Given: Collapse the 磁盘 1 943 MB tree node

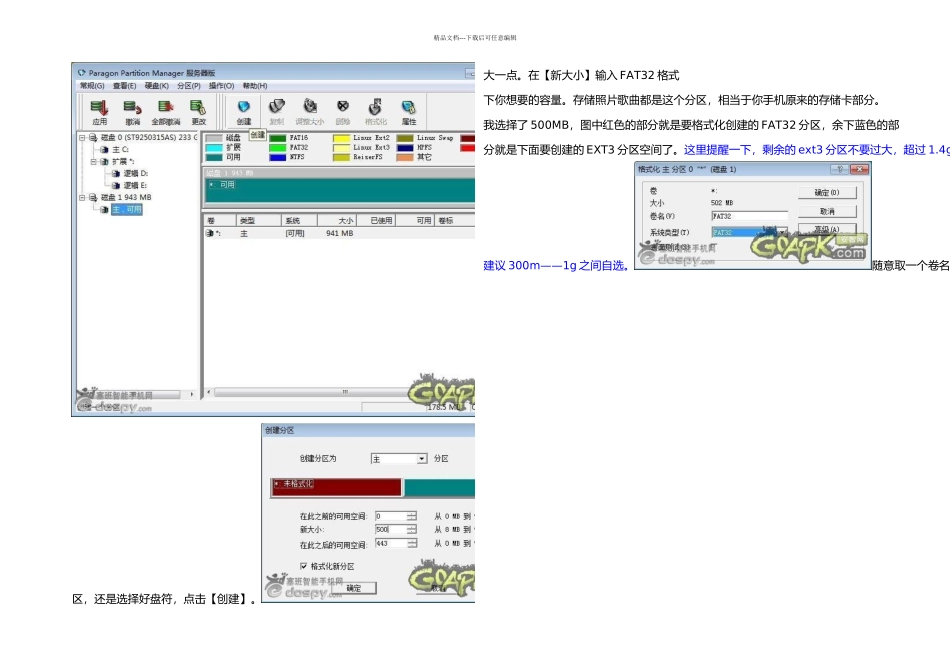Looking at the screenshot, I should point(82,198).
